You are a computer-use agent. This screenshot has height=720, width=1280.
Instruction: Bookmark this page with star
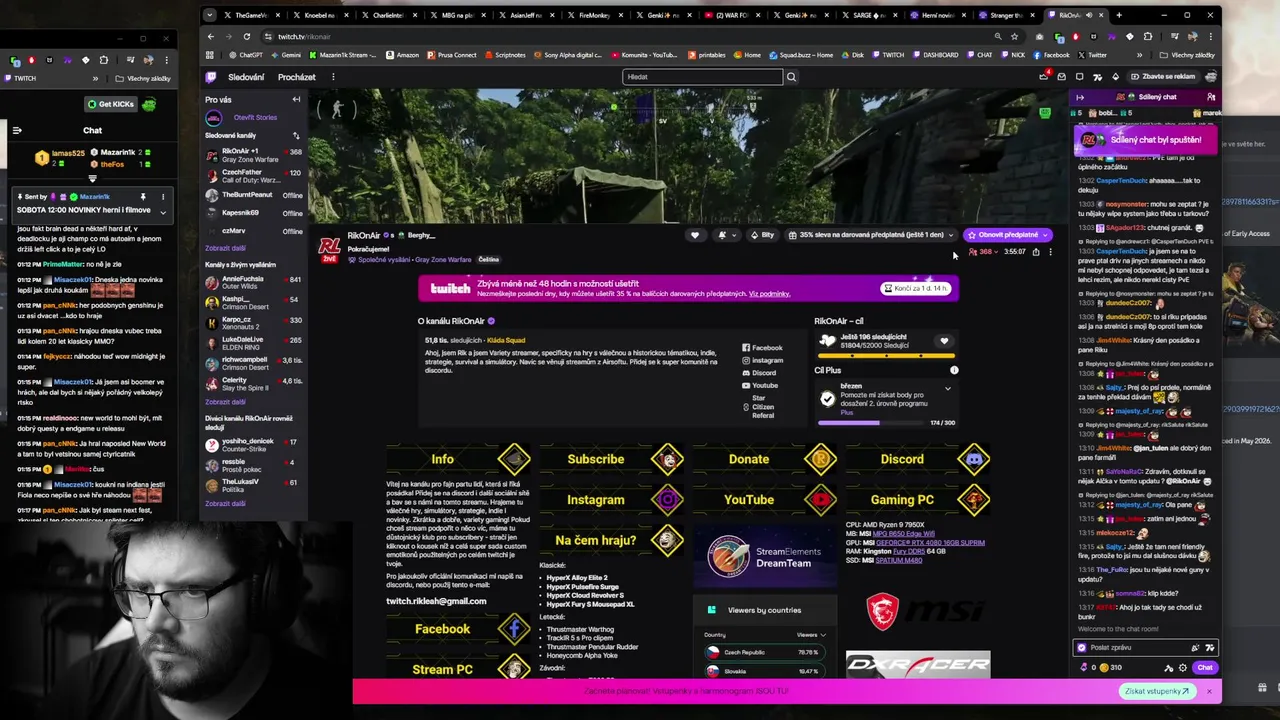pos(1014,37)
